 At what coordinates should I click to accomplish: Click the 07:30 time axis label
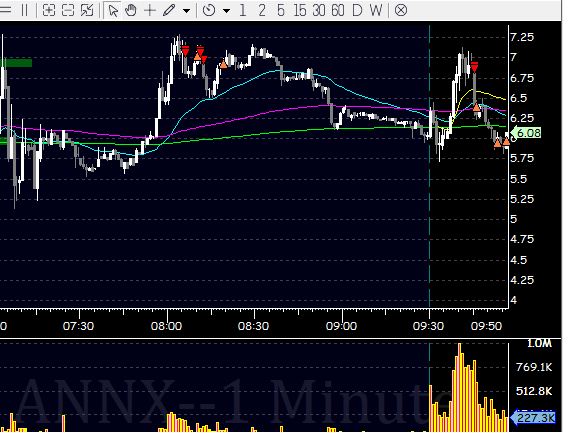[x=78, y=326]
